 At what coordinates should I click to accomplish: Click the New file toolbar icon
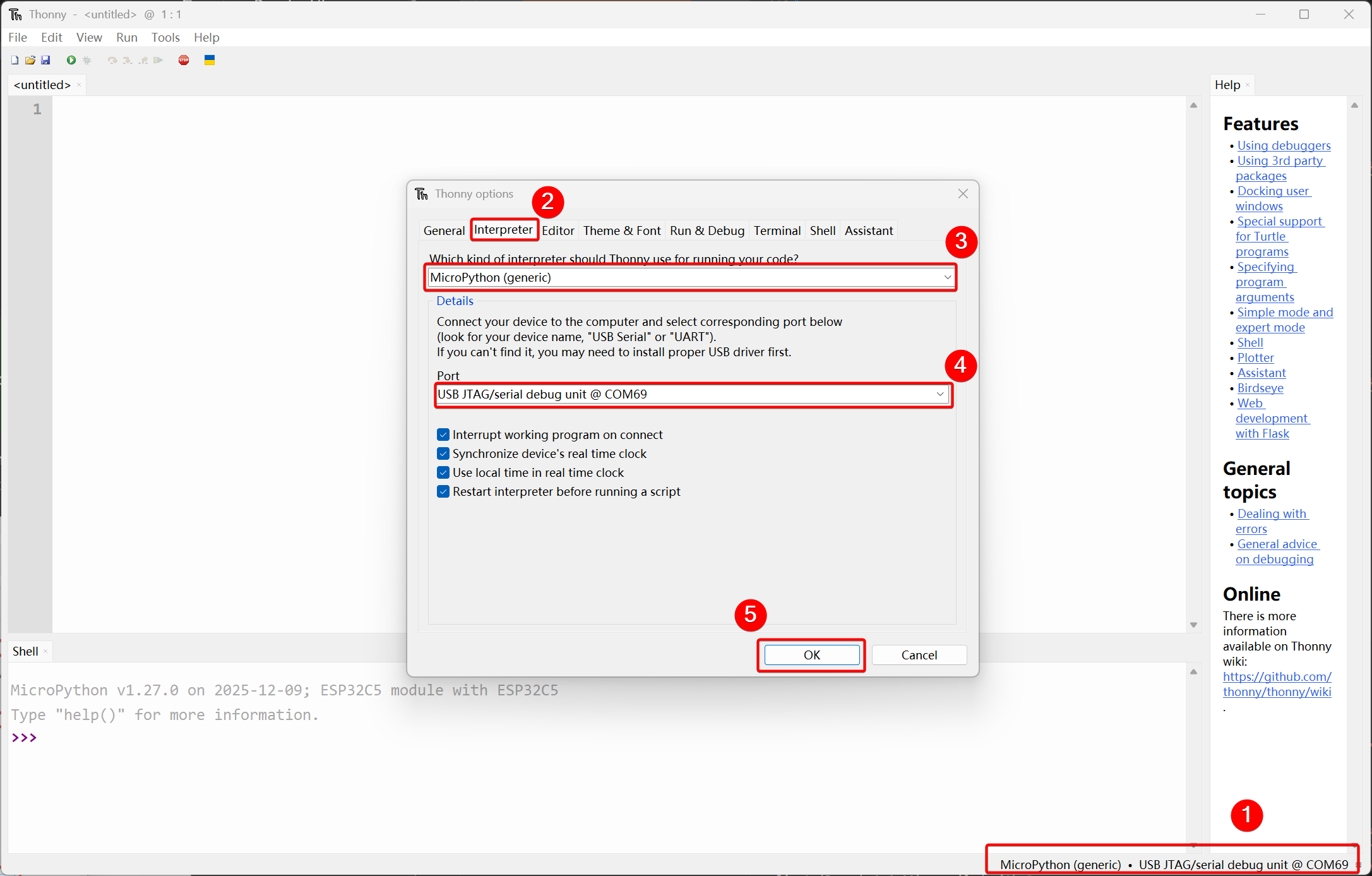tap(15, 60)
